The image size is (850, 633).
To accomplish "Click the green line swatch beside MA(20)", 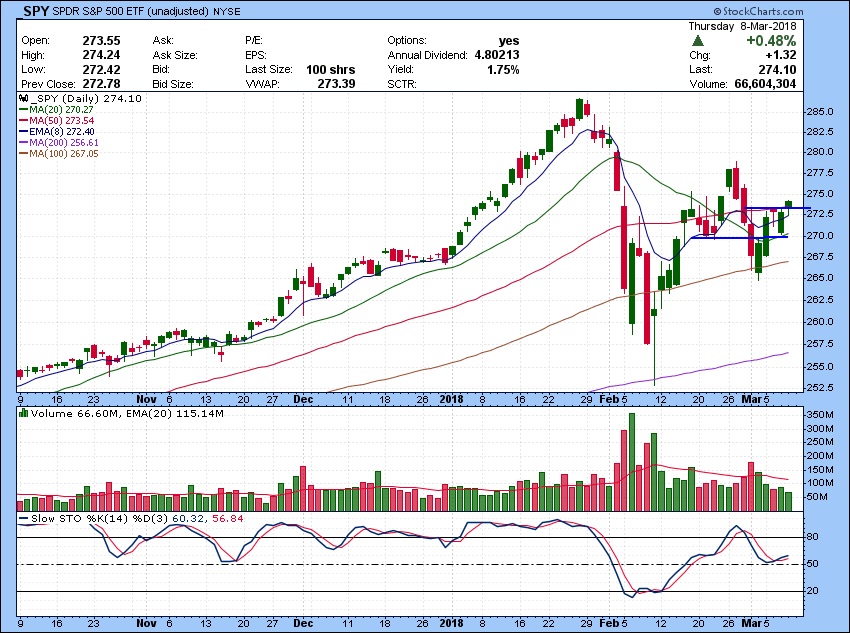I will point(24,109).
